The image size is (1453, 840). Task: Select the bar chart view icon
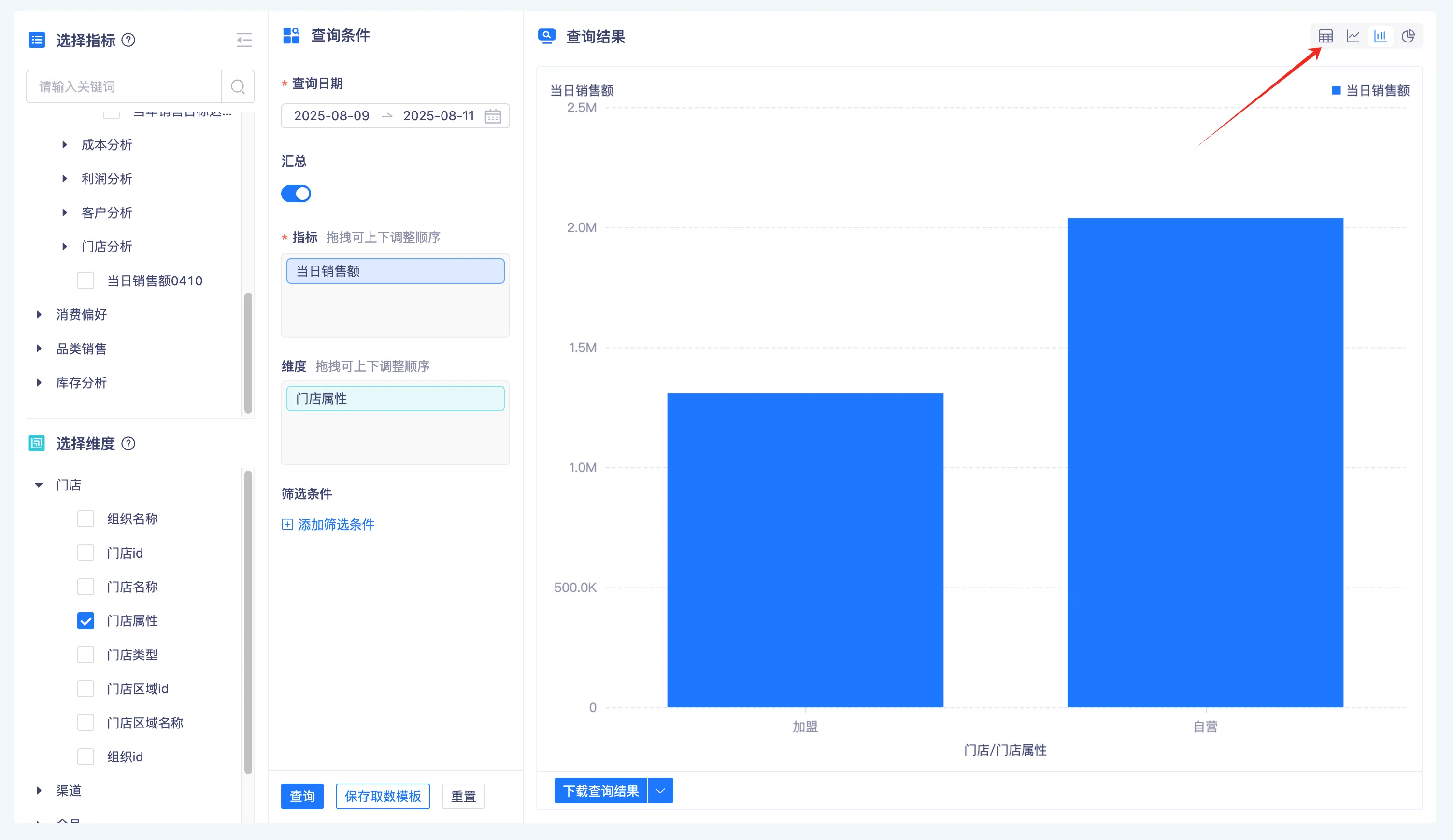[1381, 36]
